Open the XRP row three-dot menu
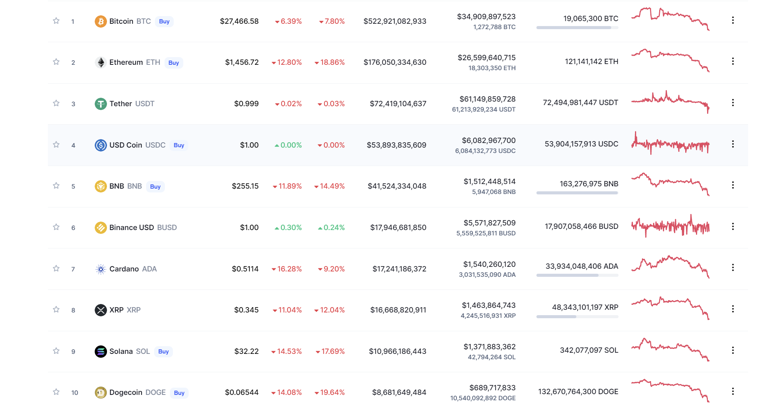Image resolution: width=760 pixels, height=411 pixels. pos(733,309)
